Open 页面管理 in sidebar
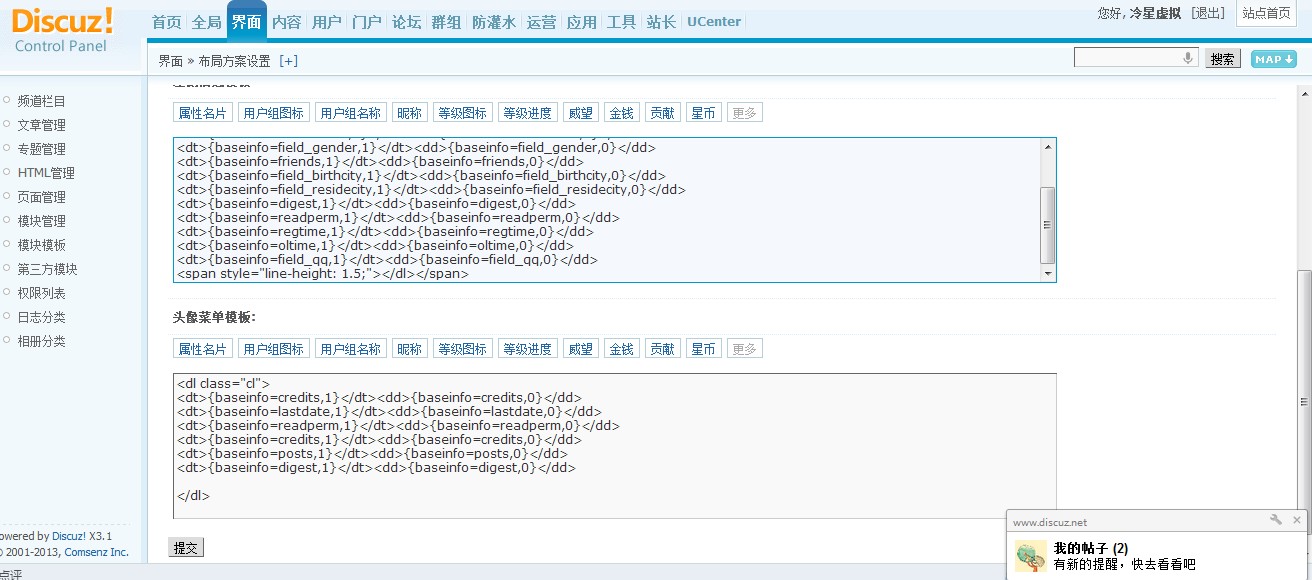This screenshot has width=1312, height=580. 41,197
